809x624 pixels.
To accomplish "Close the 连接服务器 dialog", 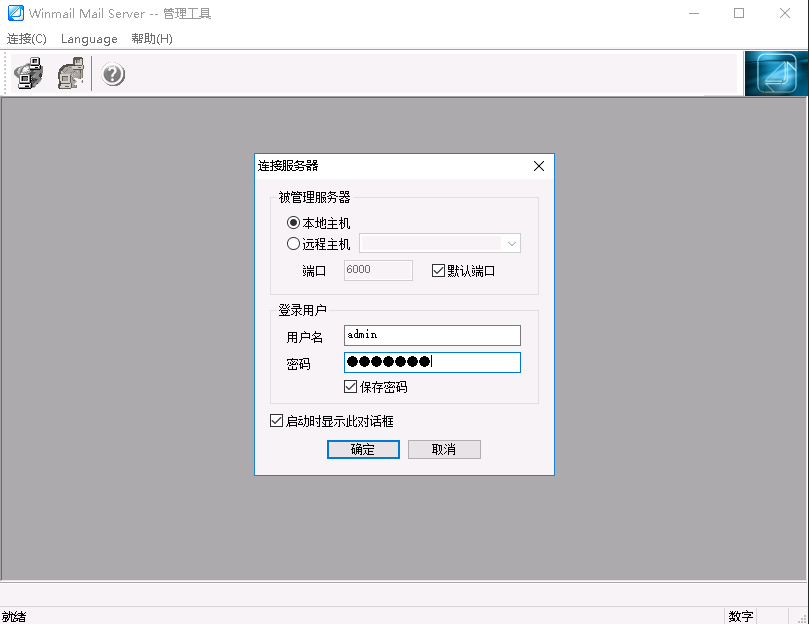I will (x=539, y=166).
